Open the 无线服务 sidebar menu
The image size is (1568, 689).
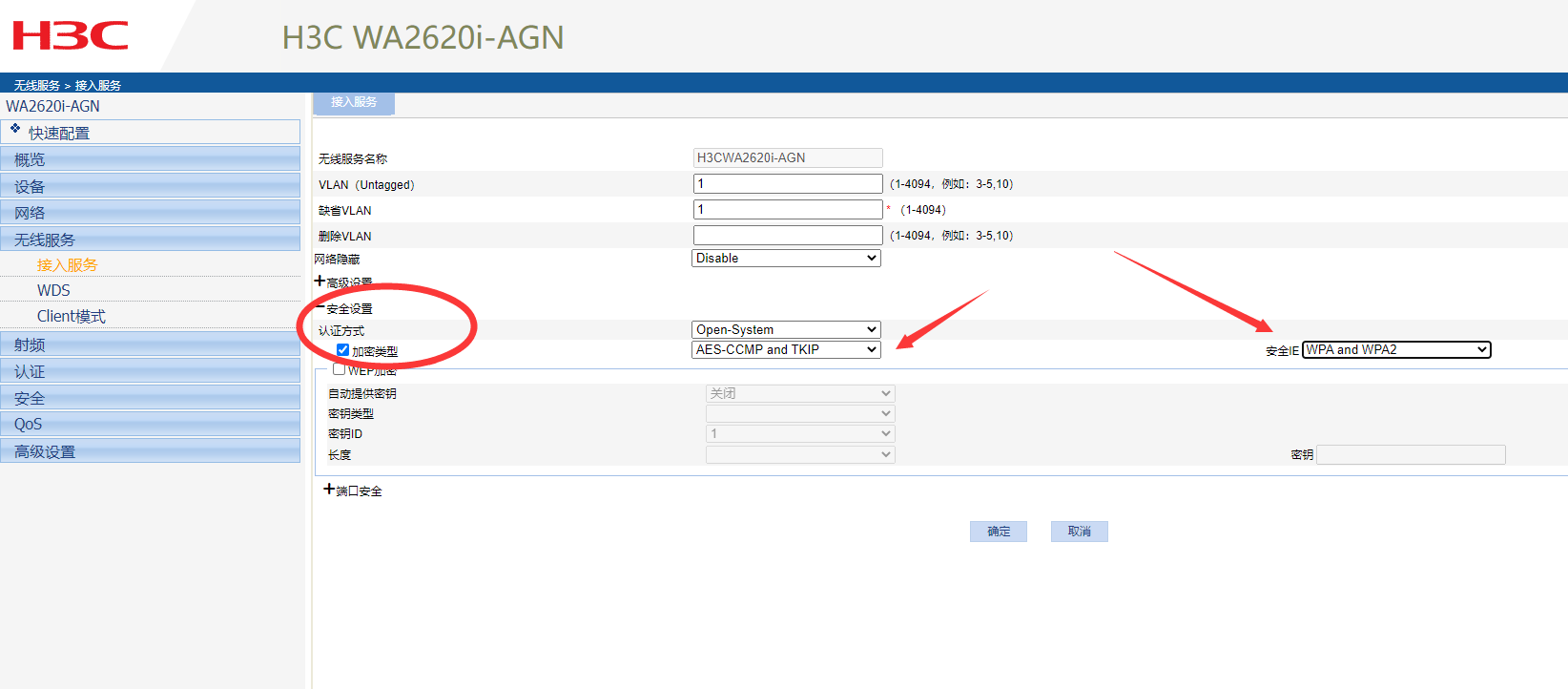pyautogui.click(x=45, y=240)
